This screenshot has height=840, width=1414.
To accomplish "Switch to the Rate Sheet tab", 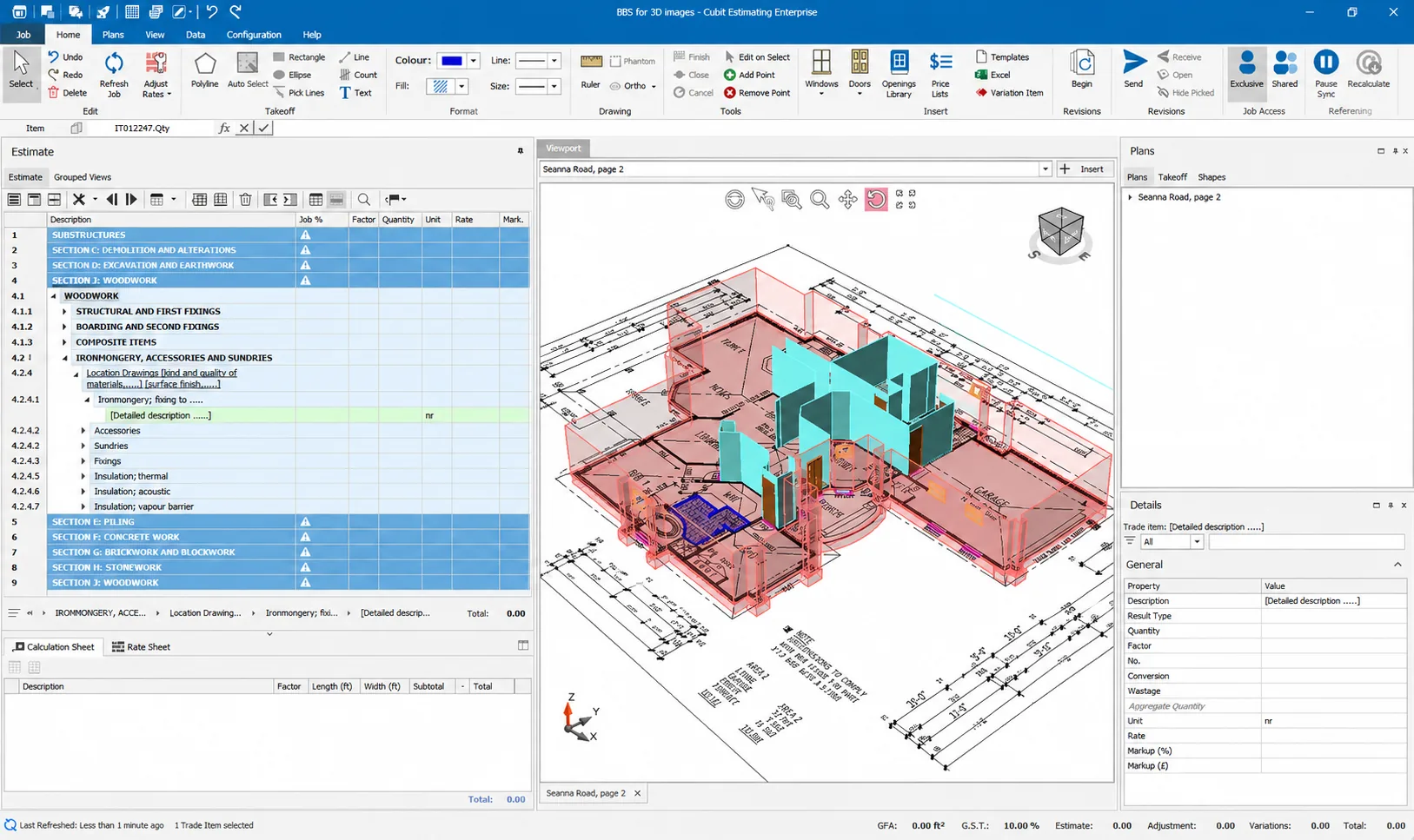I will (141, 647).
